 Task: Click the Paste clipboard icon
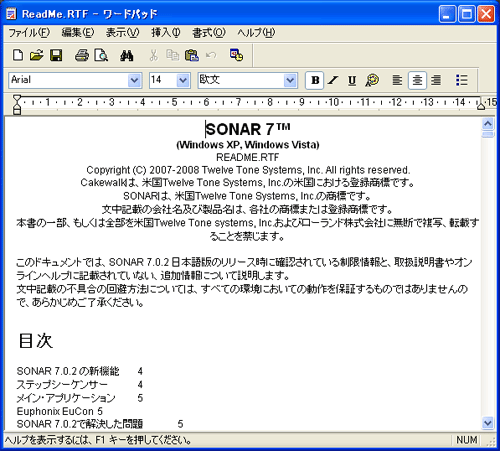click(192, 55)
